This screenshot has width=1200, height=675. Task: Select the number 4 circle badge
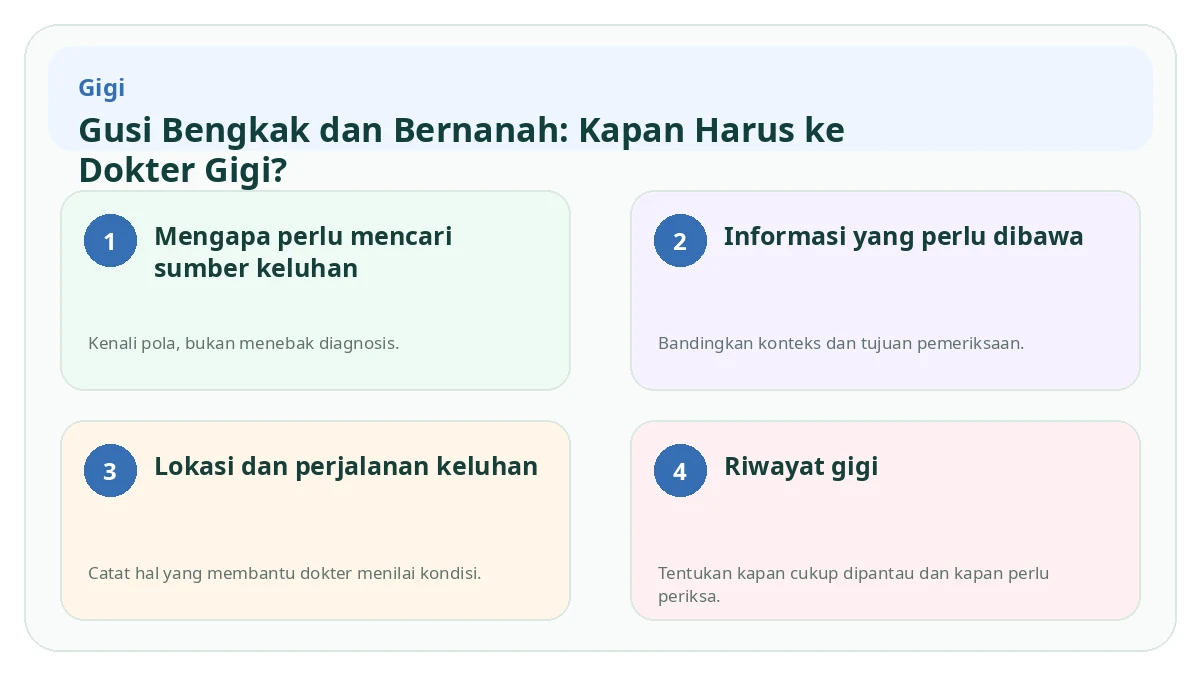click(x=680, y=471)
